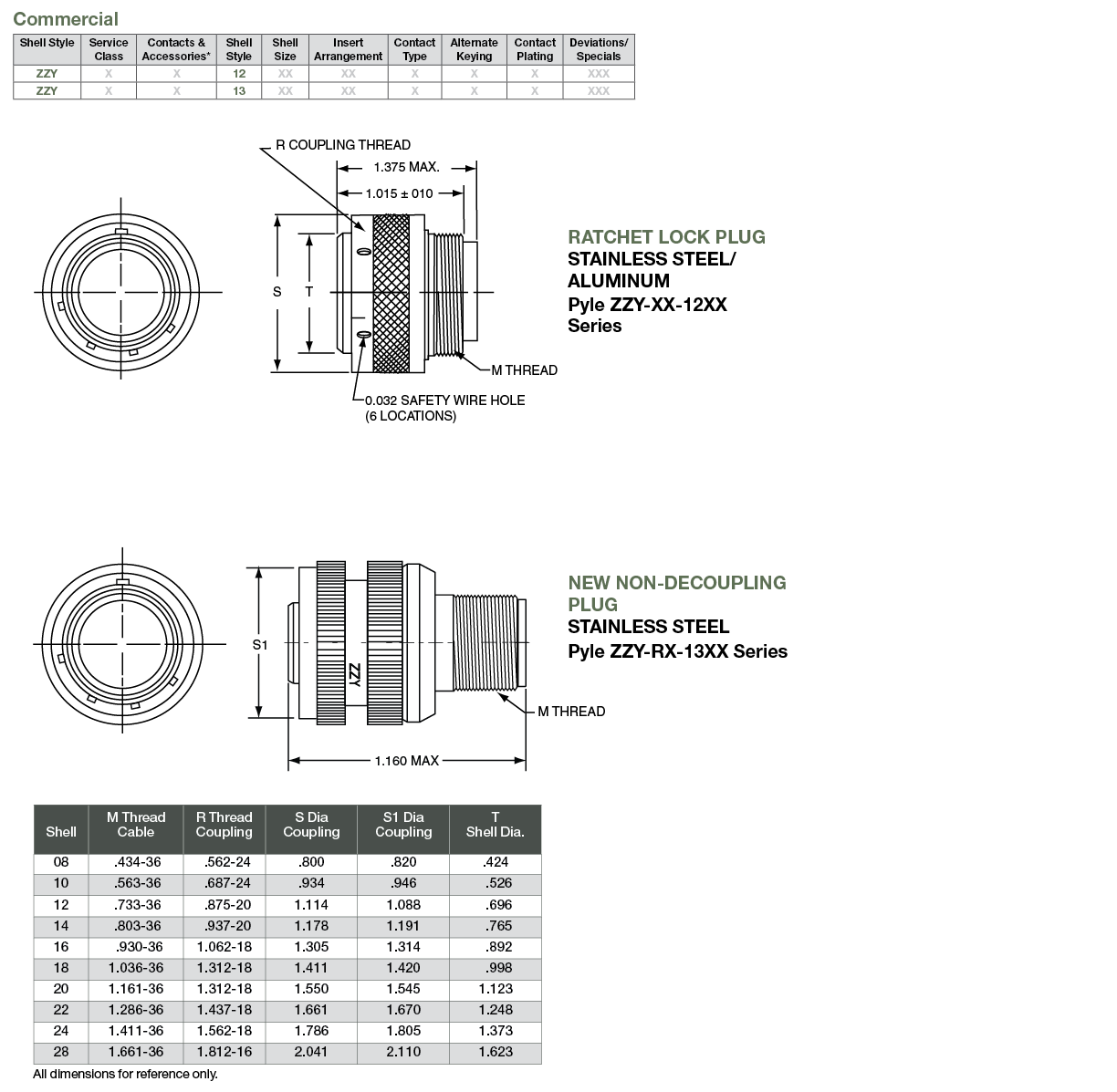1117x1092 pixels.
Task: Click front-view drawing of the ratchet lock plug
Action: (x=121, y=292)
